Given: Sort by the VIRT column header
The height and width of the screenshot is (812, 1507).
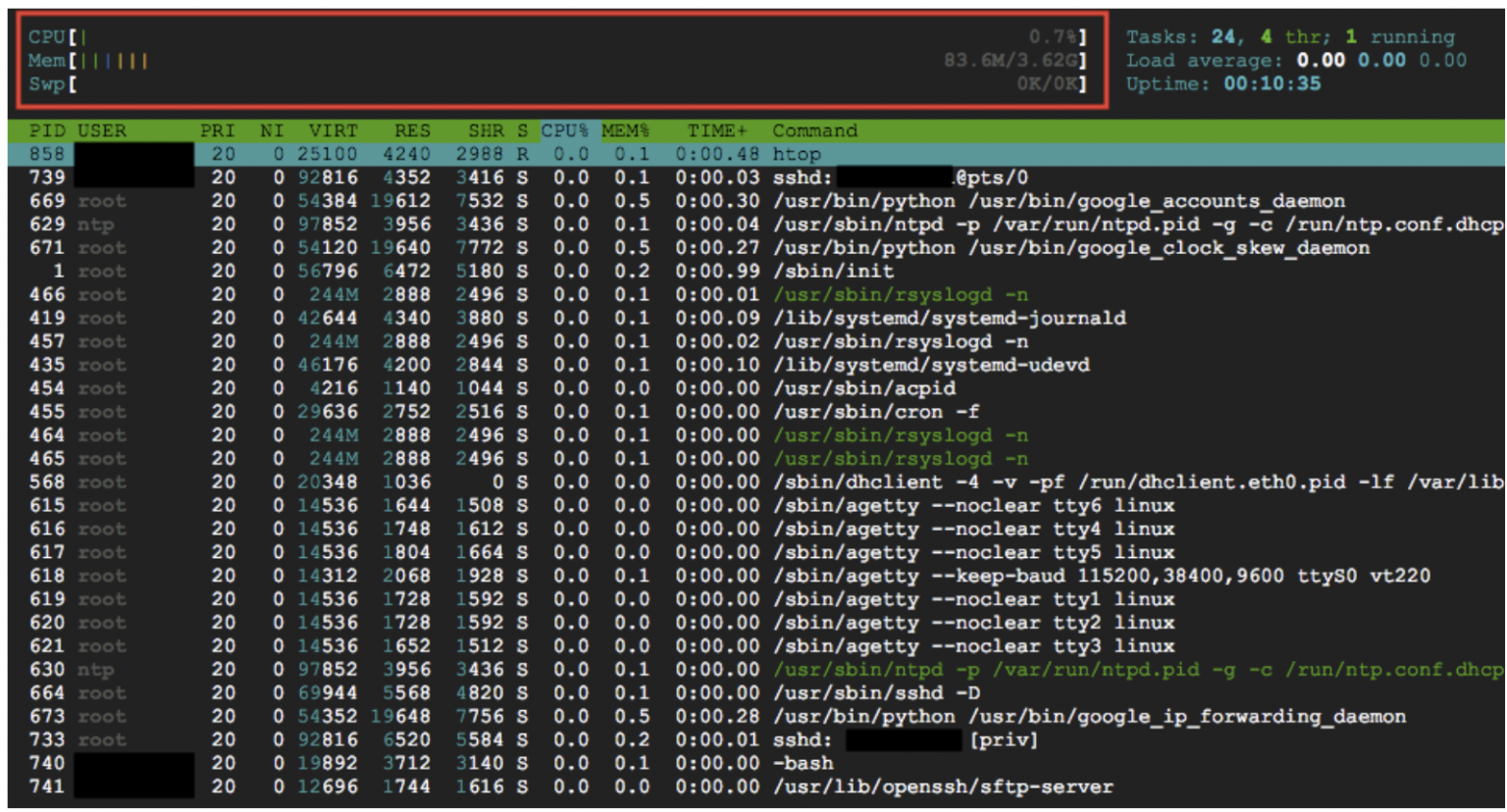Looking at the screenshot, I should (333, 130).
